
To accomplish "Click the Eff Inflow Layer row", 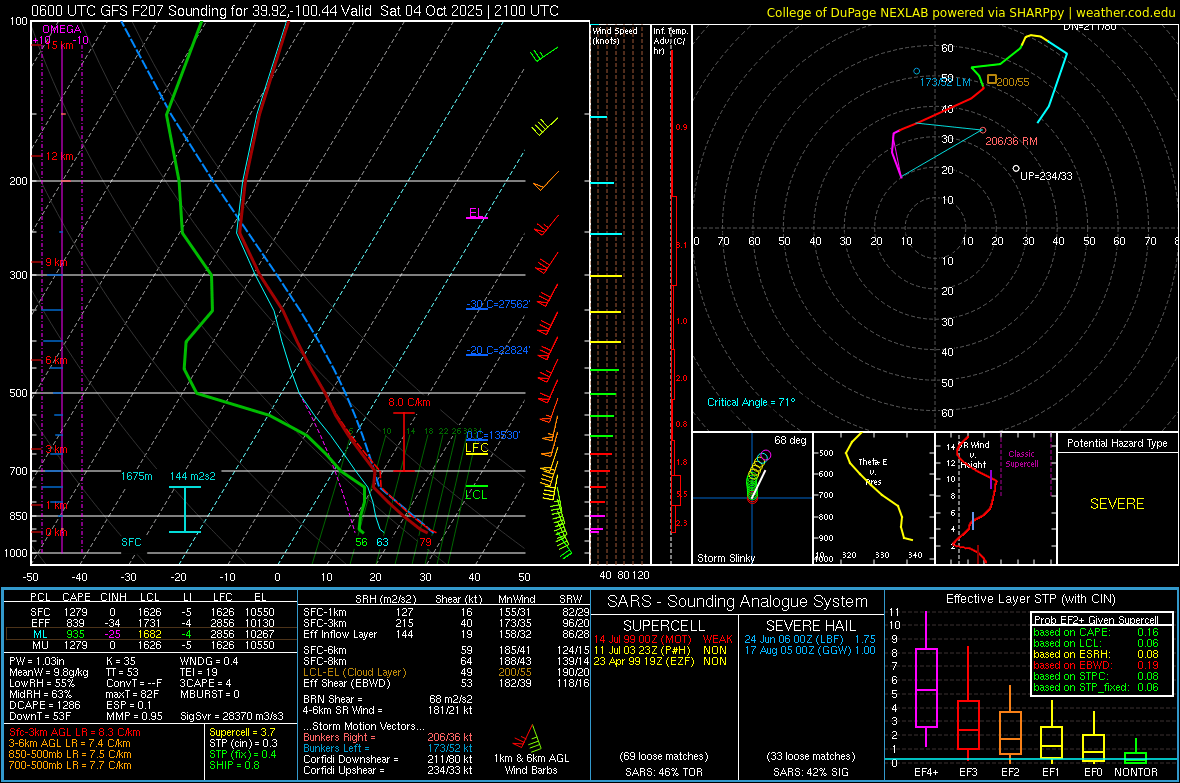I will [446, 634].
